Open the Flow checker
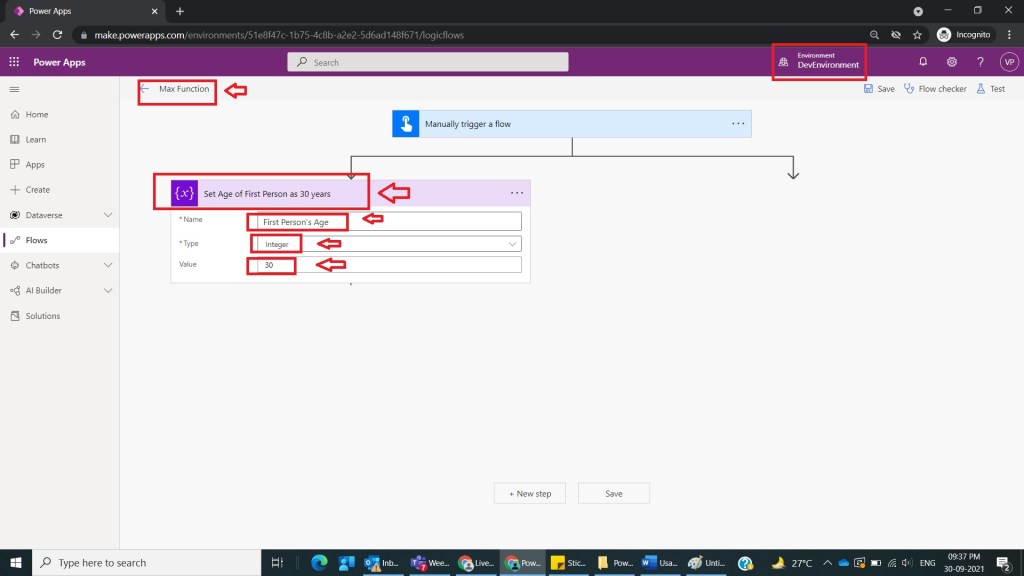 pos(935,89)
